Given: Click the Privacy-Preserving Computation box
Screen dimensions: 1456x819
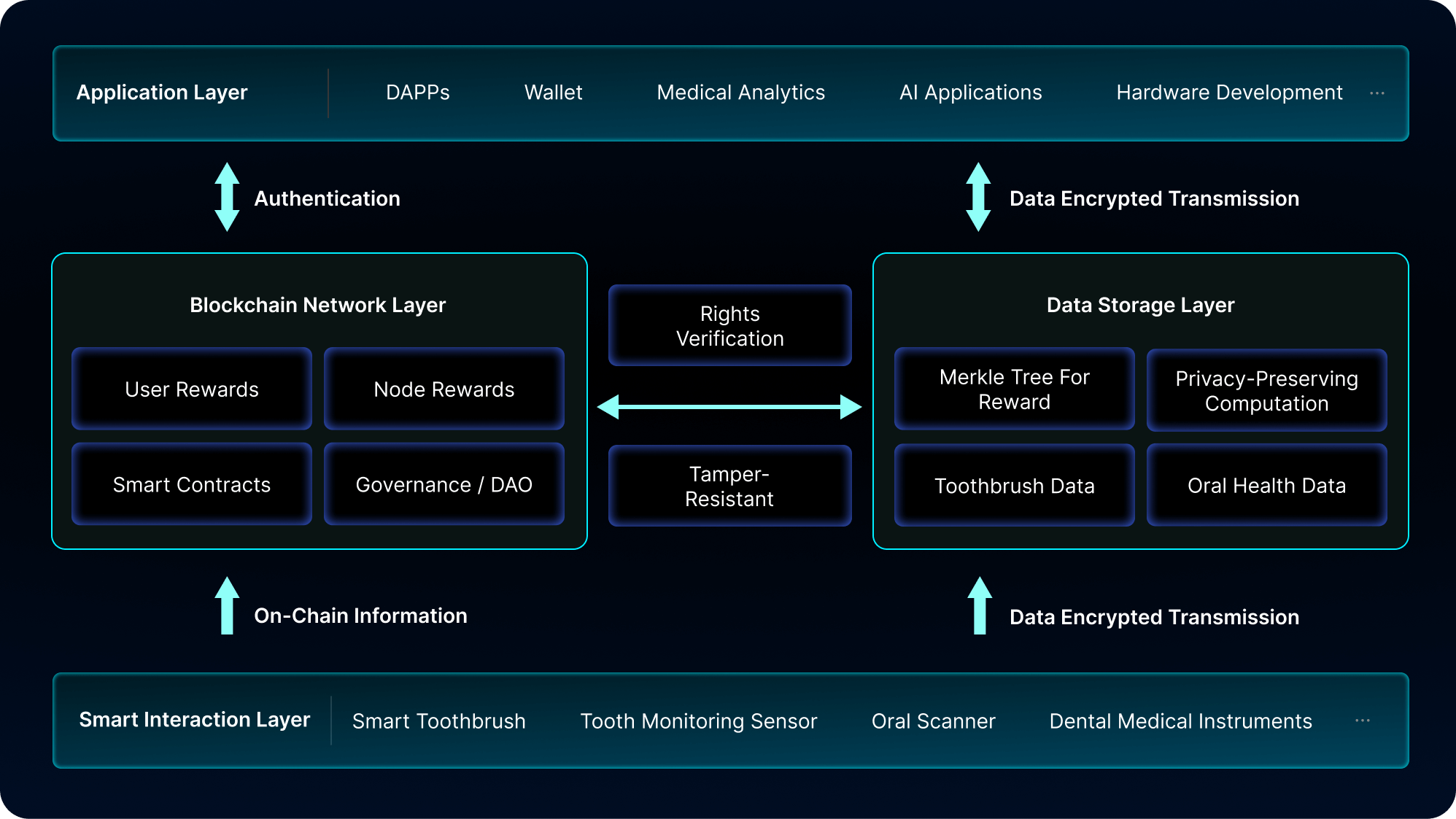Looking at the screenshot, I should coord(1266,391).
